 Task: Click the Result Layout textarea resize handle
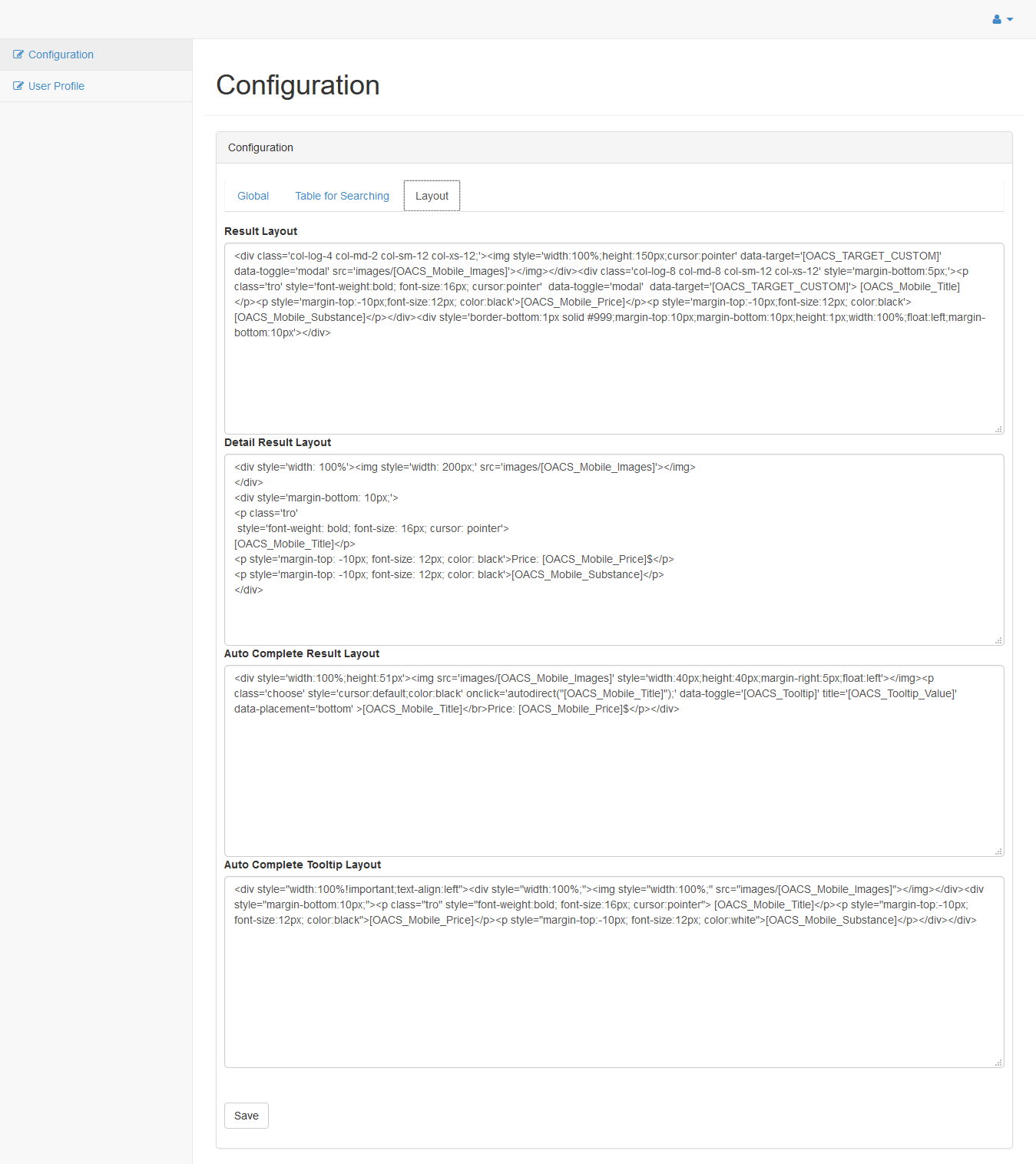998,429
